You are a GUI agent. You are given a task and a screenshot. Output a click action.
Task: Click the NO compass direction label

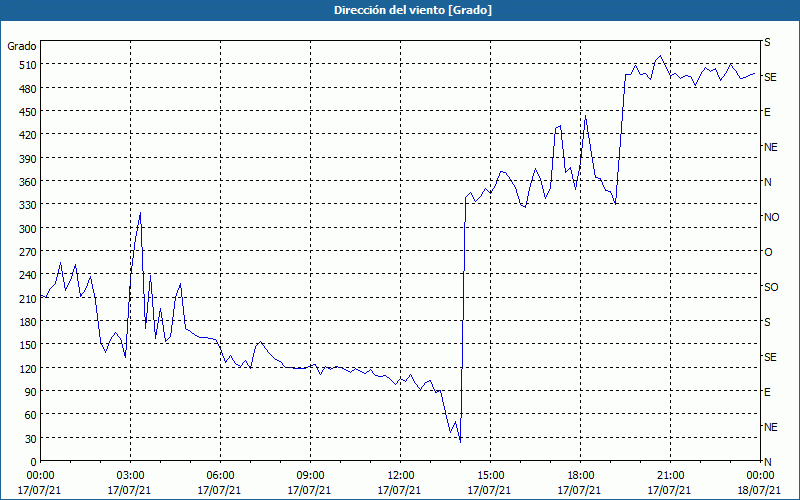point(771,217)
